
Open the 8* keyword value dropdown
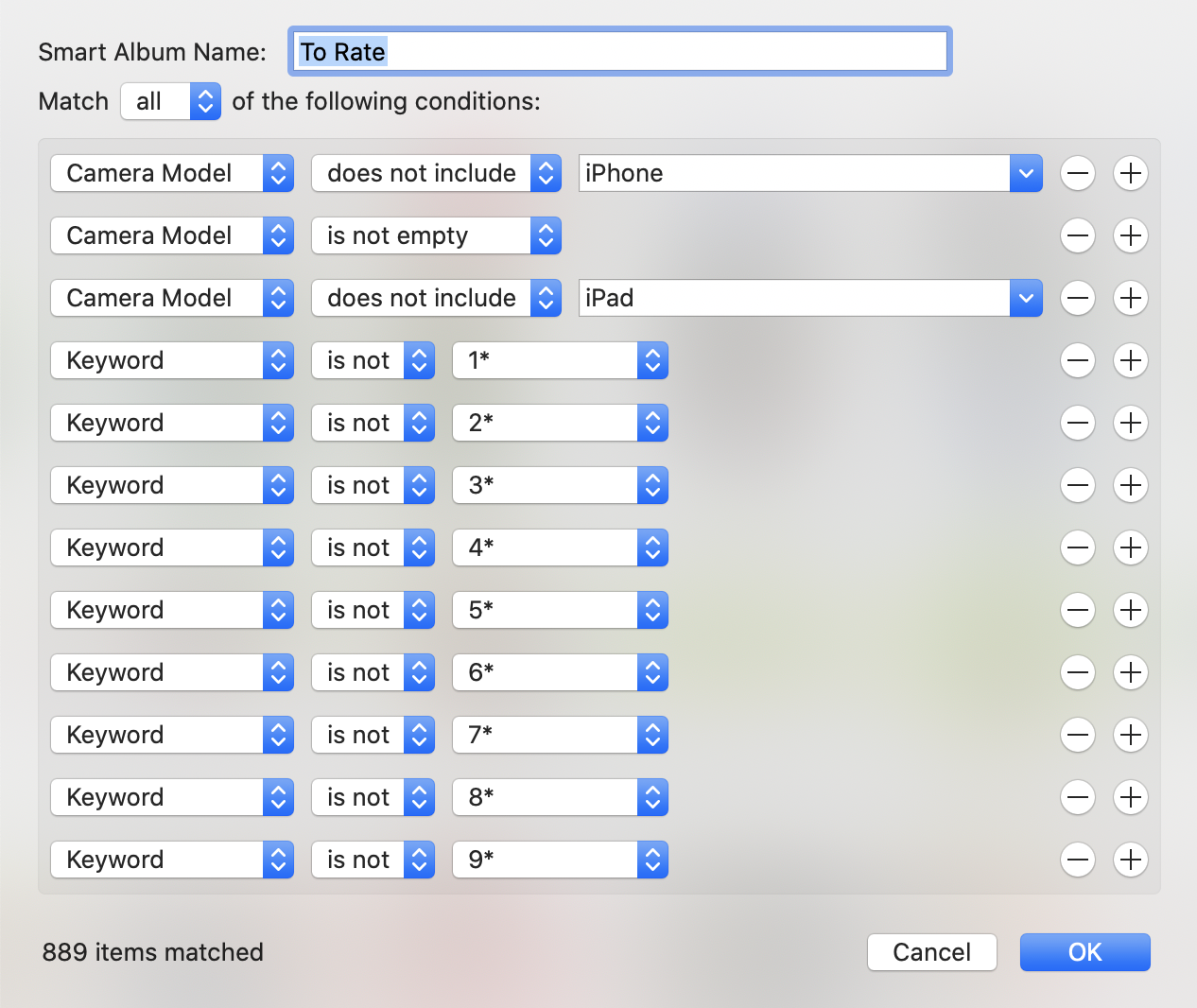pyautogui.click(x=560, y=797)
